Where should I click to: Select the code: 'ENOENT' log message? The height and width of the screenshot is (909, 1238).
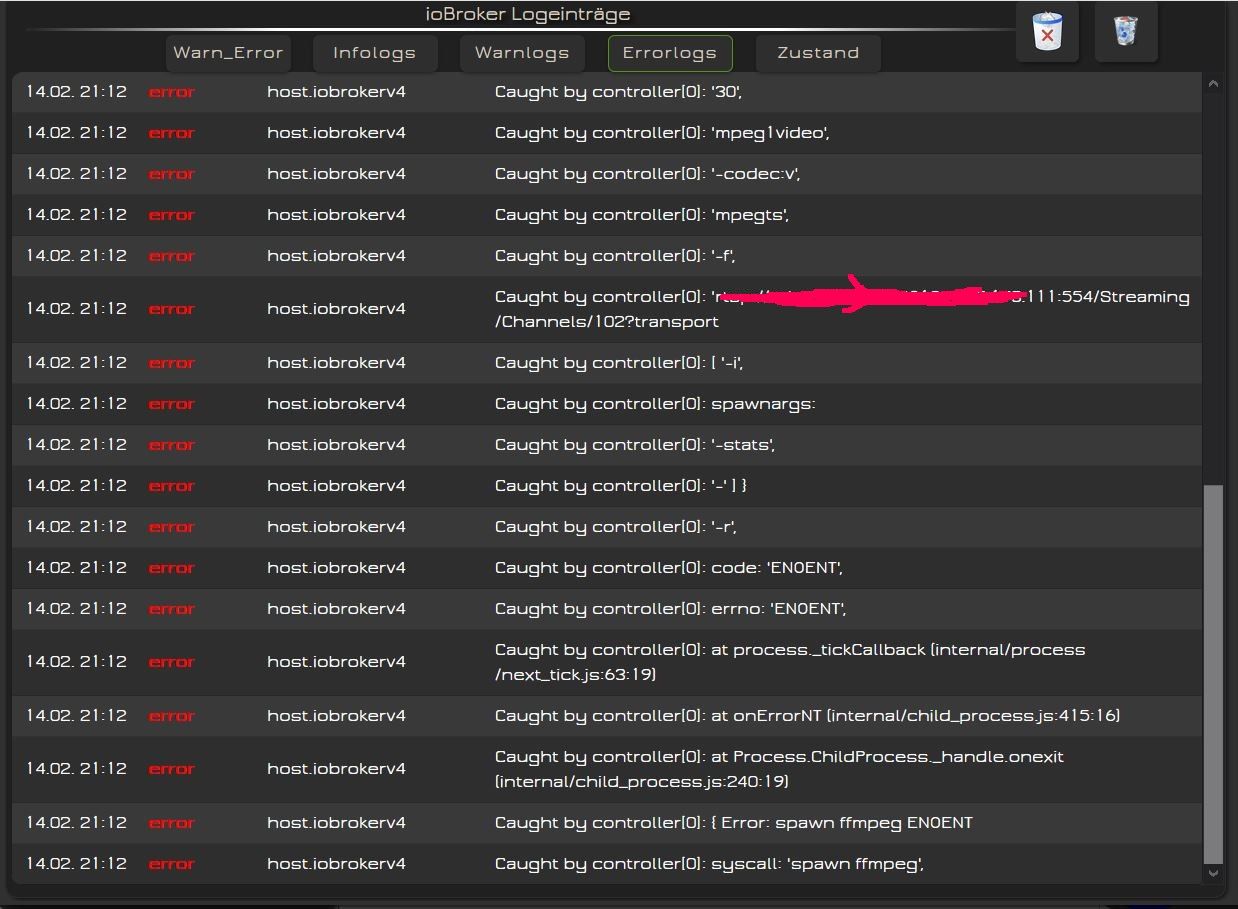coord(669,568)
